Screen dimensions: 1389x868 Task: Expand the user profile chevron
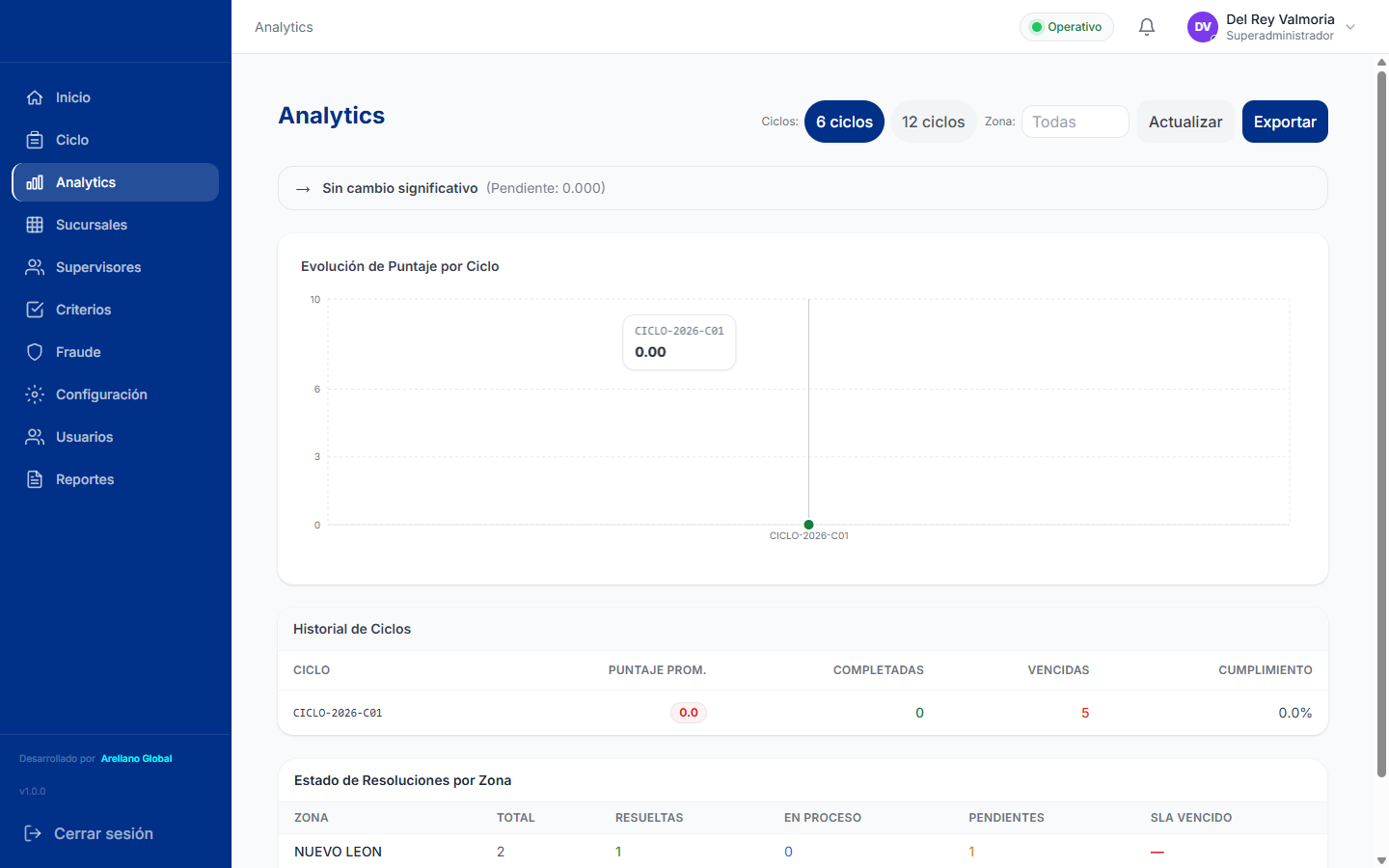coord(1350,27)
